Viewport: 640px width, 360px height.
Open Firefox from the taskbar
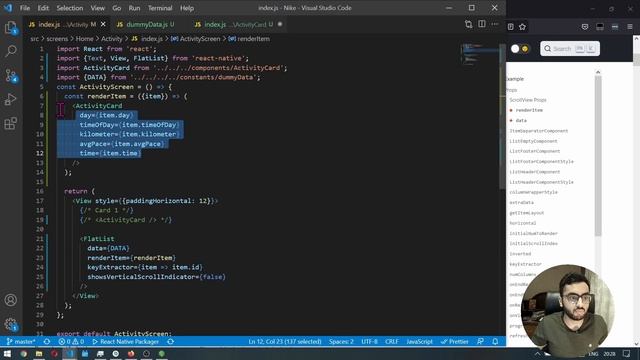coord(131,354)
